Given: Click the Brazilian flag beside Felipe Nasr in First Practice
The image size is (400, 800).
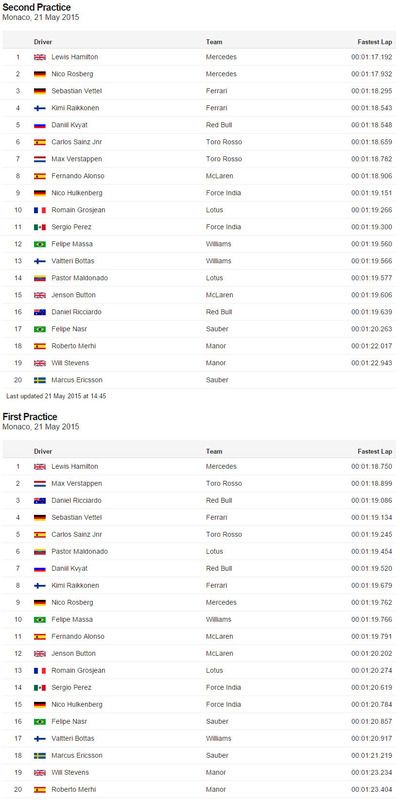Looking at the screenshot, I should click(40, 721).
